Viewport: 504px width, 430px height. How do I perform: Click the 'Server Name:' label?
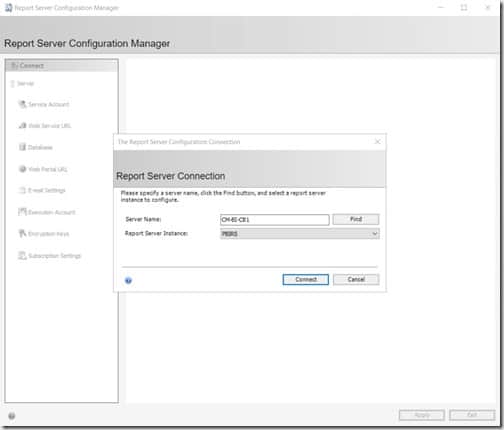[x=143, y=219]
